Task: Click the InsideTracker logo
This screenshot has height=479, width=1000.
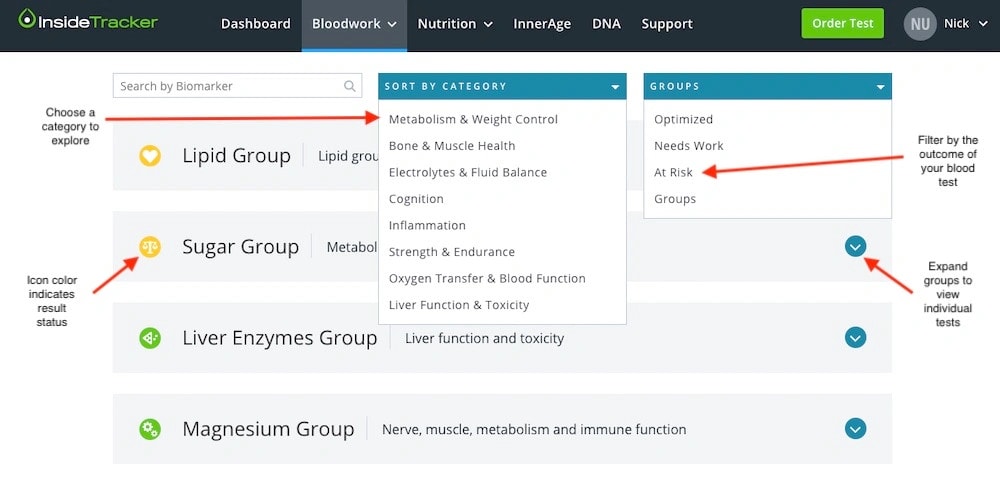Action: tap(87, 20)
